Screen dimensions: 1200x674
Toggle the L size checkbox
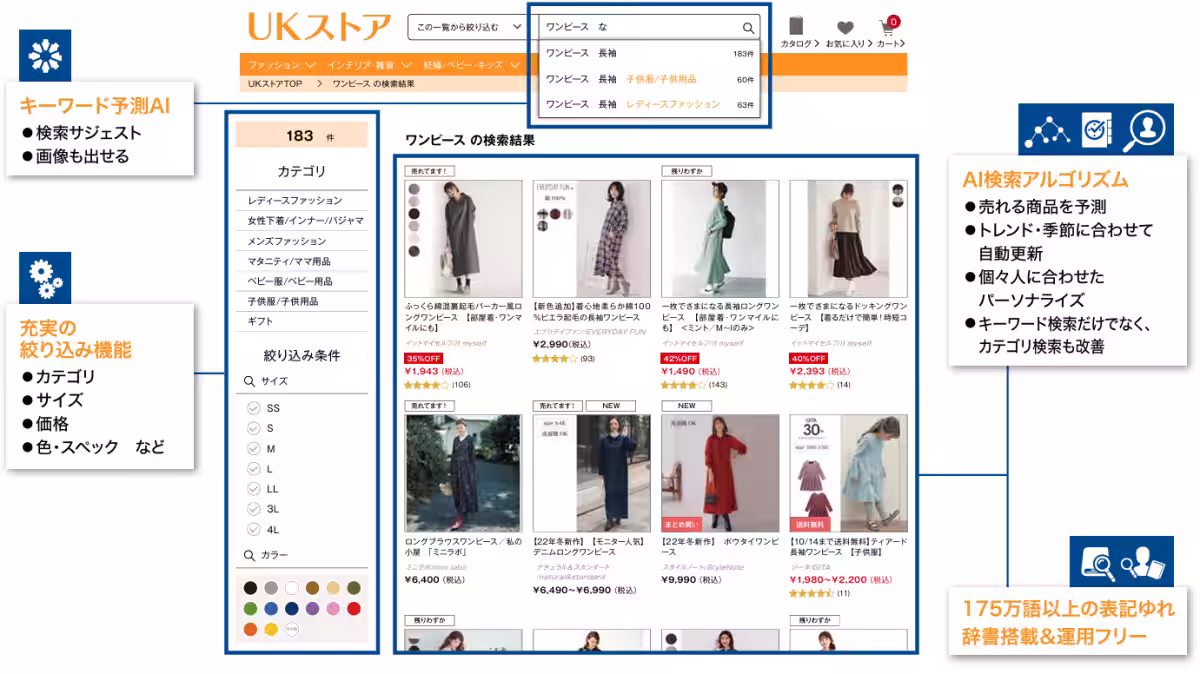[x=253, y=468]
